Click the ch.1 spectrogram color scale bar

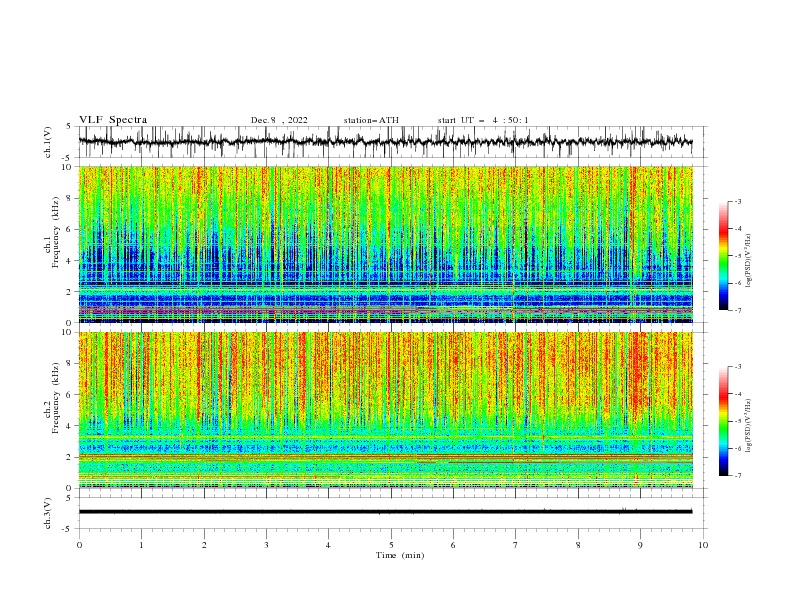pyautogui.click(x=723, y=256)
